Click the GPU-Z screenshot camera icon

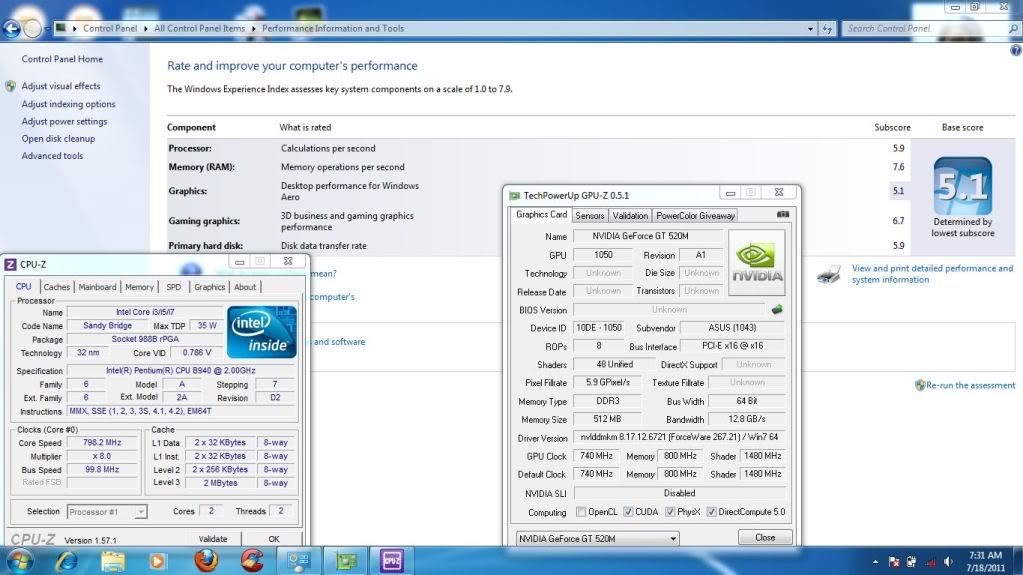[783, 214]
